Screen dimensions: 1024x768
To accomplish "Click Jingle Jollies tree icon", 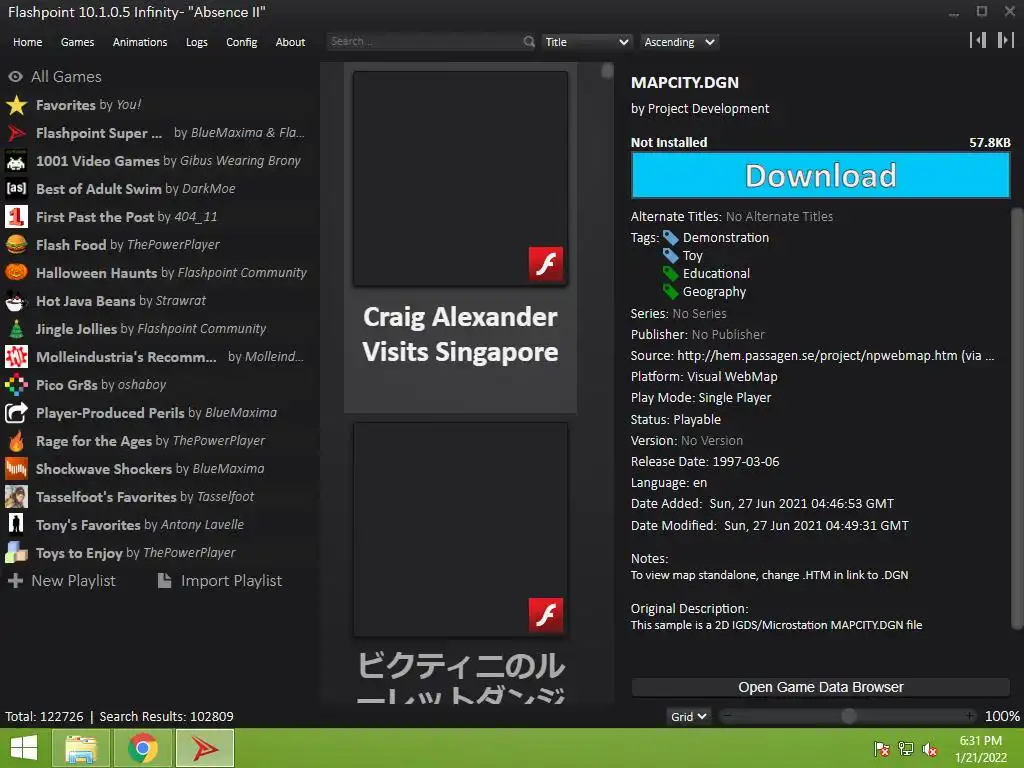I will [16, 329].
